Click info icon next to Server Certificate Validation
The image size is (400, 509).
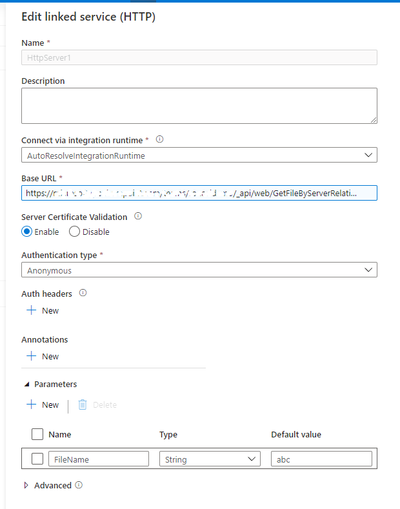pos(138,216)
